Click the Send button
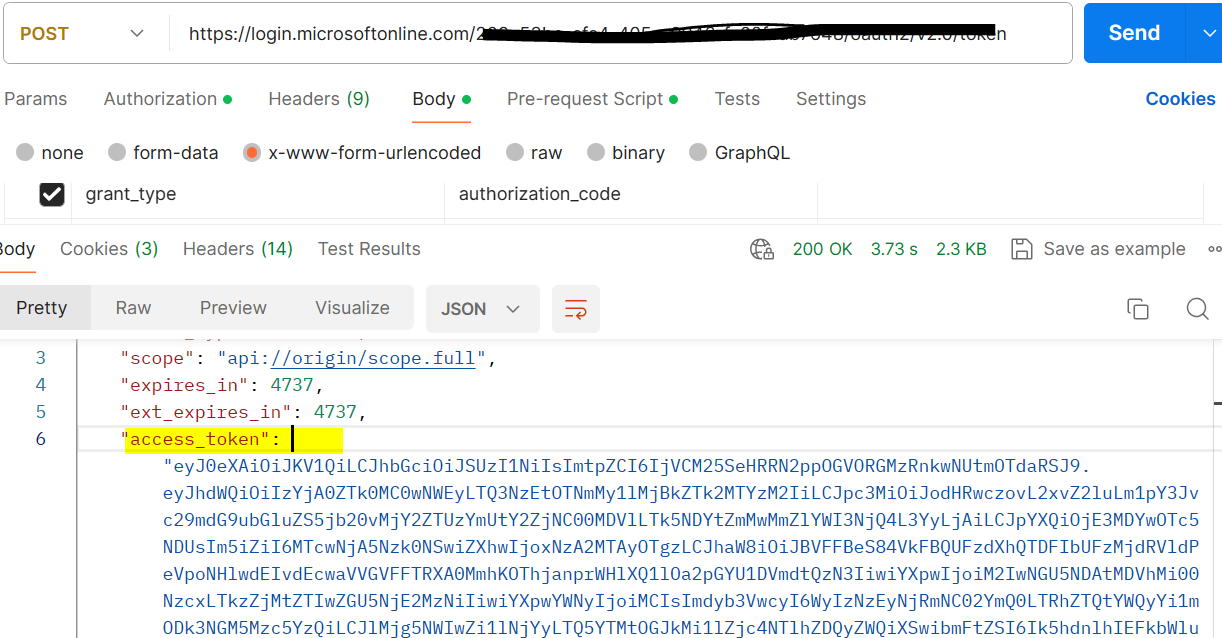Screen dimensions: 1222x638 click(1133, 32)
